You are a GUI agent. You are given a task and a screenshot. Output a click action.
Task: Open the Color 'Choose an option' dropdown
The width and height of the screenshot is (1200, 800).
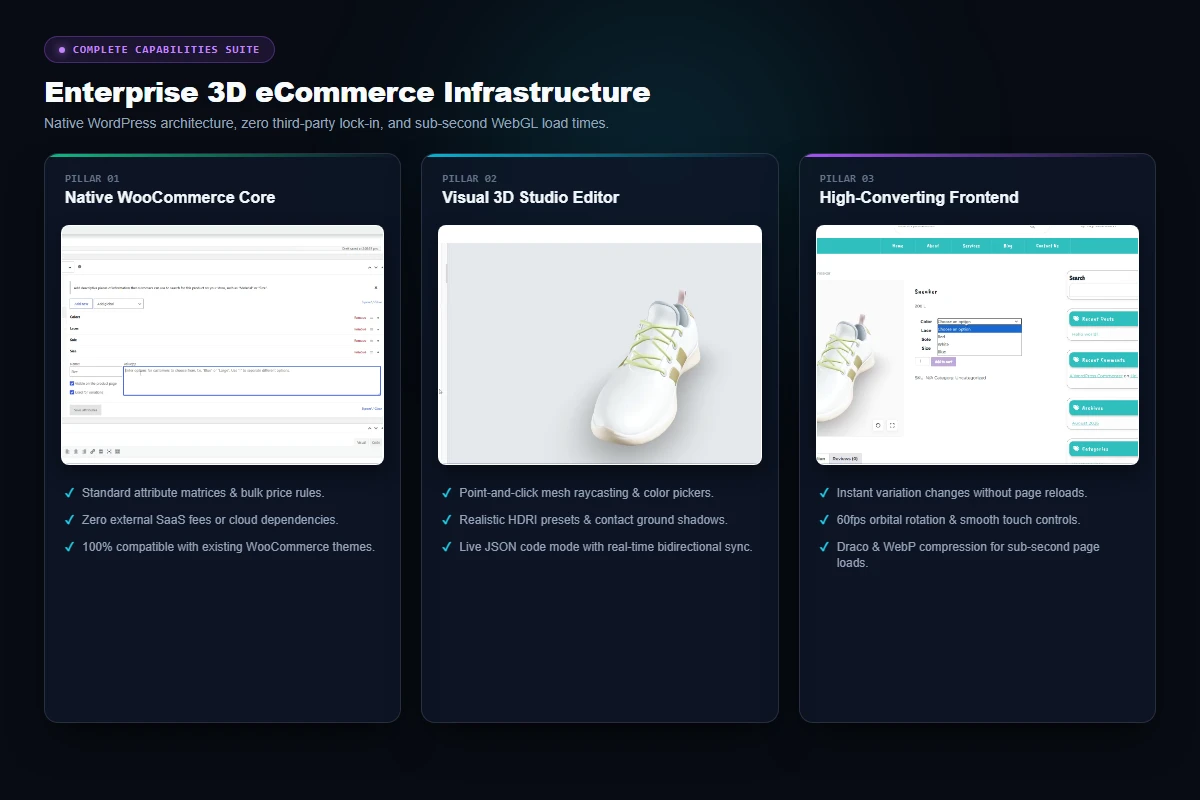click(979, 321)
